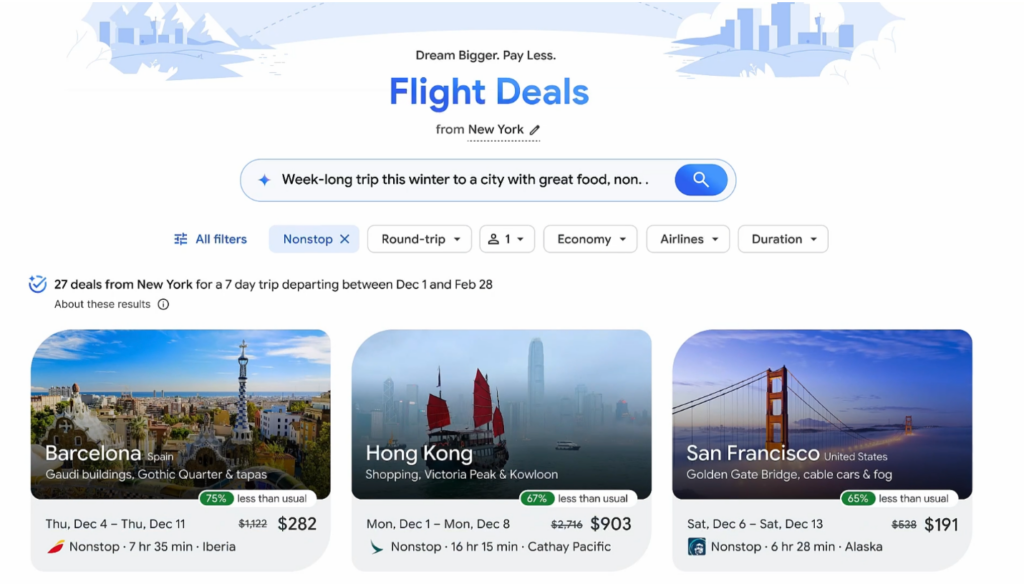The width and height of the screenshot is (1024, 584).
Task: Edit the New York origin with pencil icon
Action: (535, 130)
